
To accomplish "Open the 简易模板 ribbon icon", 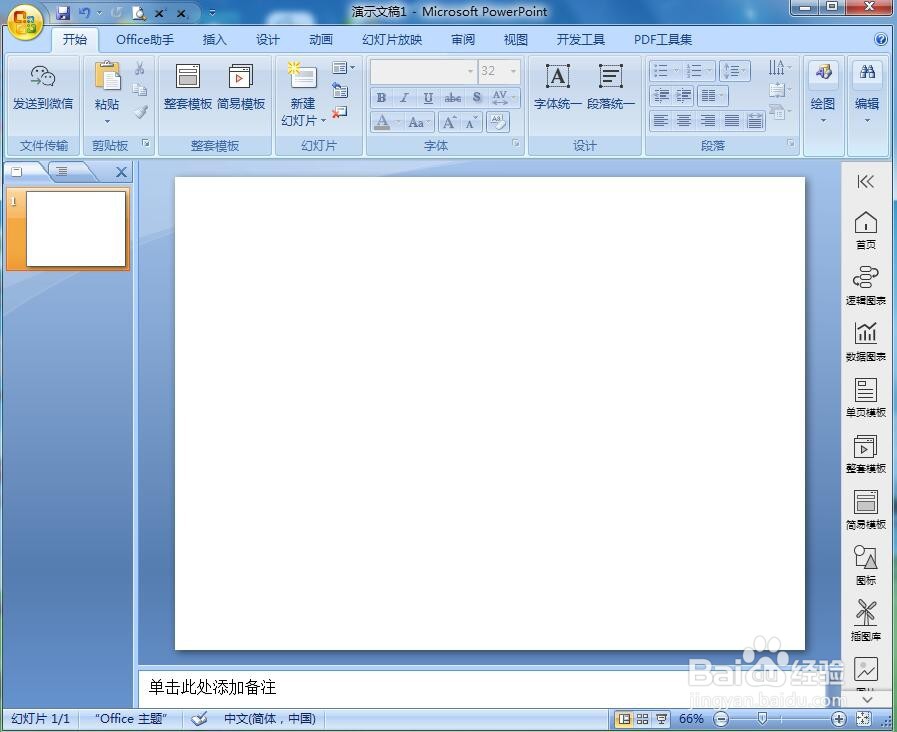I will coord(241,76).
